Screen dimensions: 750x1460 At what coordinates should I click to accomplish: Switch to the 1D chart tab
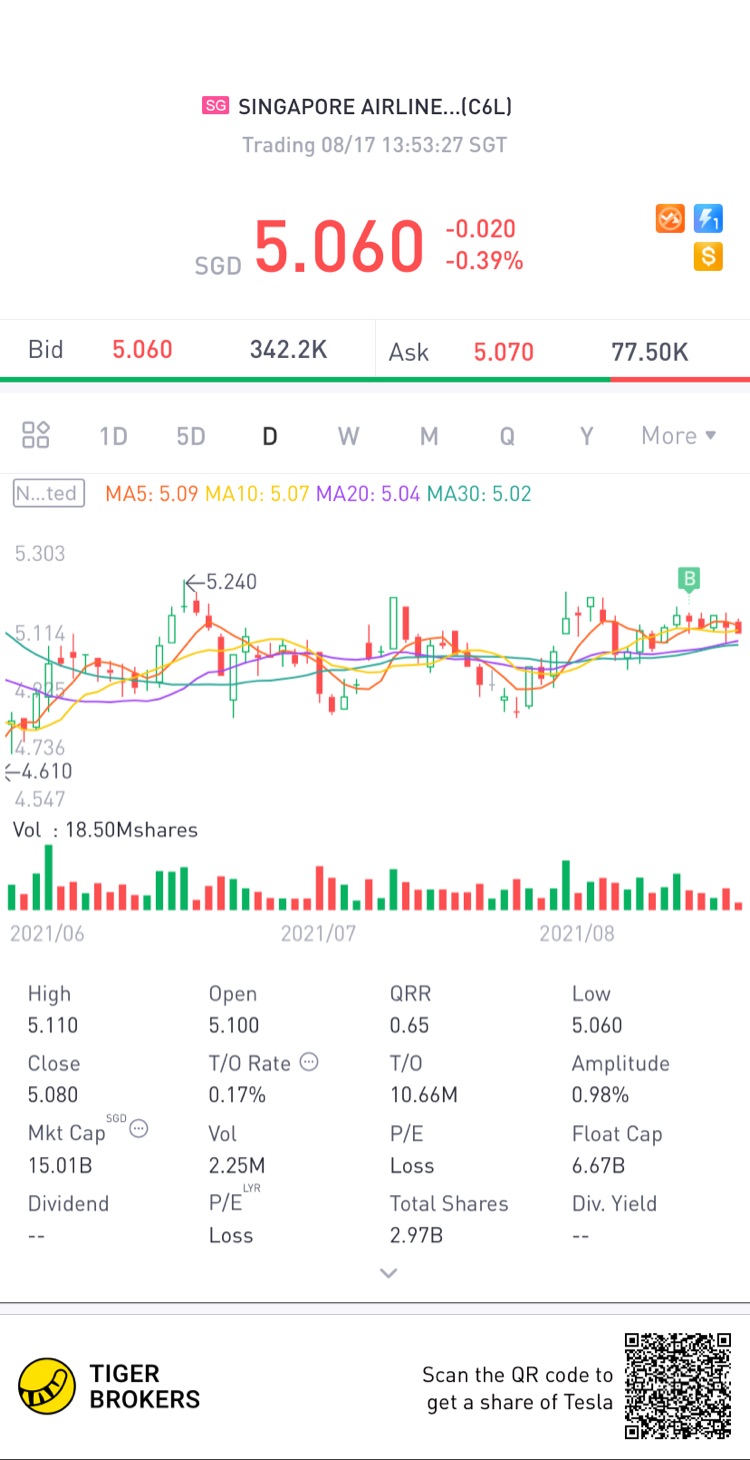[113, 436]
